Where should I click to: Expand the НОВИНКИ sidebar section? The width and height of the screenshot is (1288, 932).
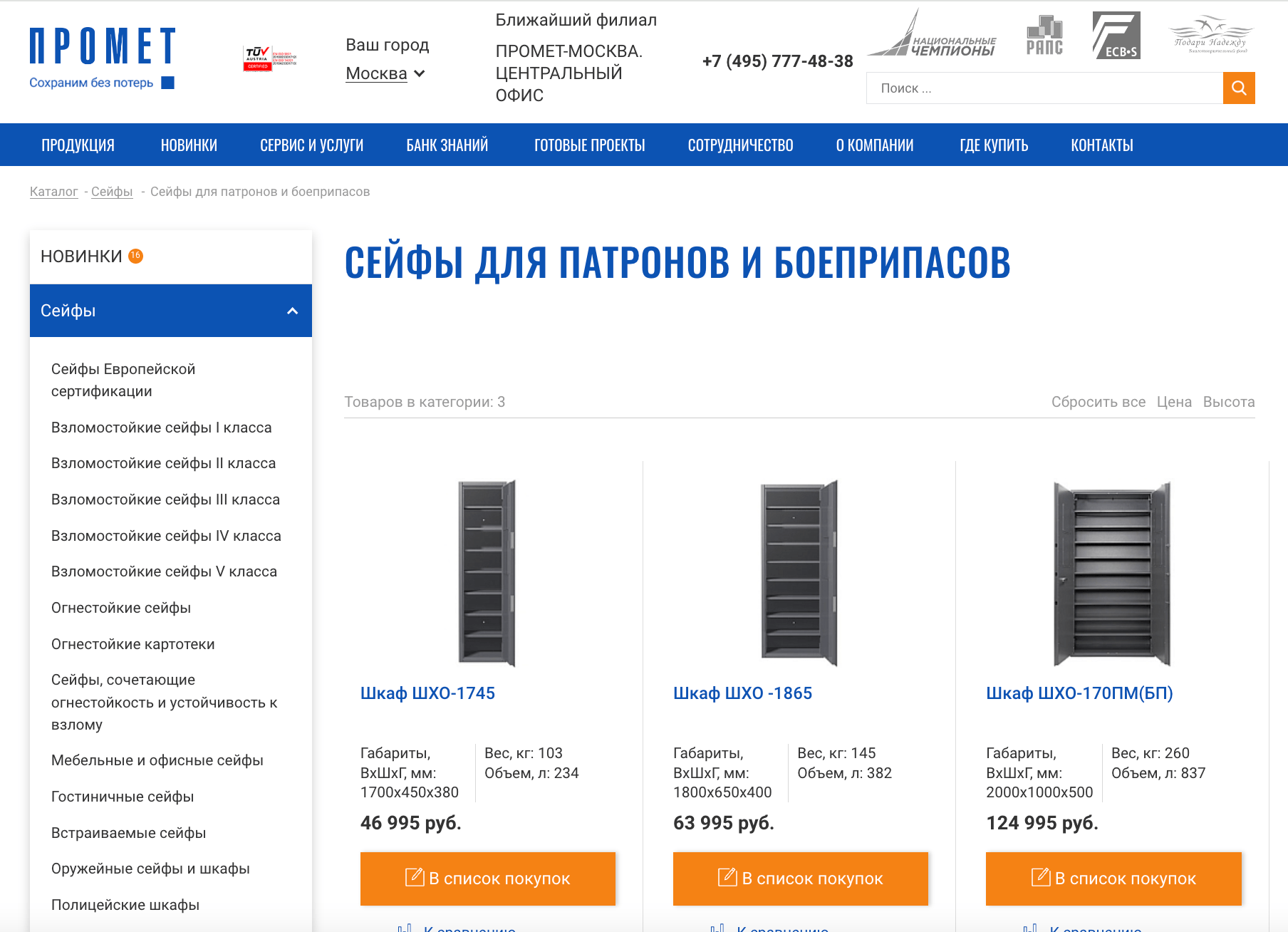point(82,255)
